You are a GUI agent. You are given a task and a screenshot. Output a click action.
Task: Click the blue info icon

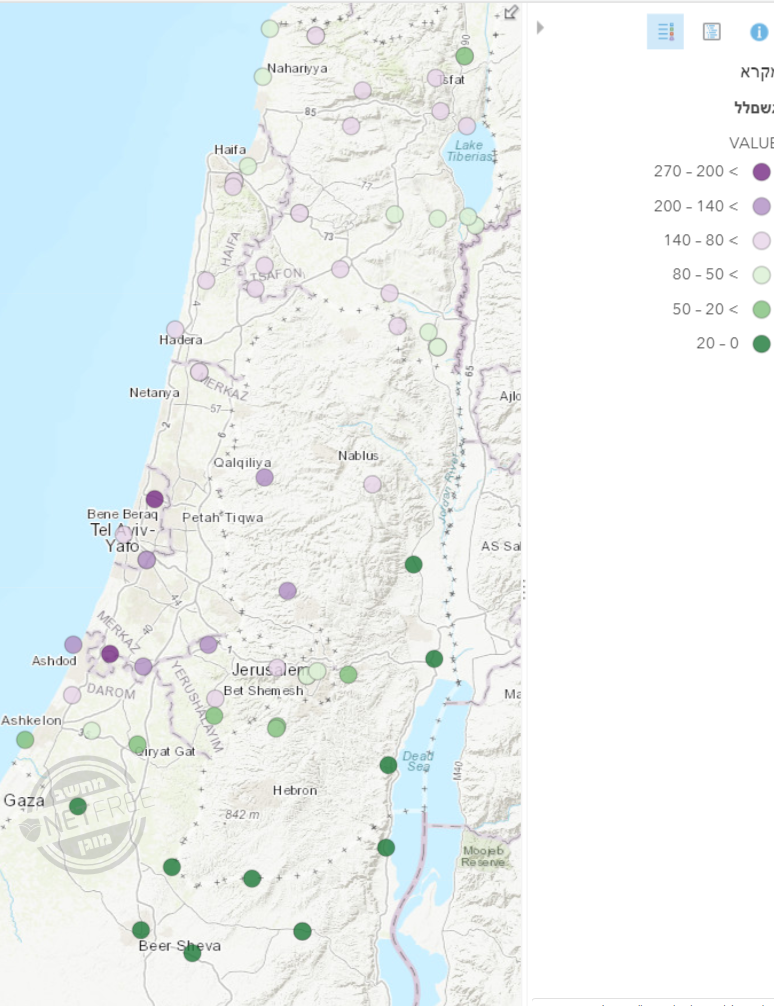coord(759,32)
